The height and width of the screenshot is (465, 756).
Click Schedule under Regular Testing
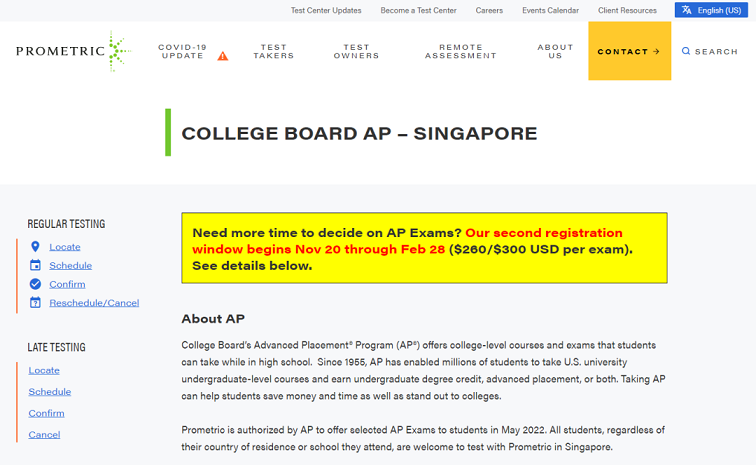coord(70,266)
